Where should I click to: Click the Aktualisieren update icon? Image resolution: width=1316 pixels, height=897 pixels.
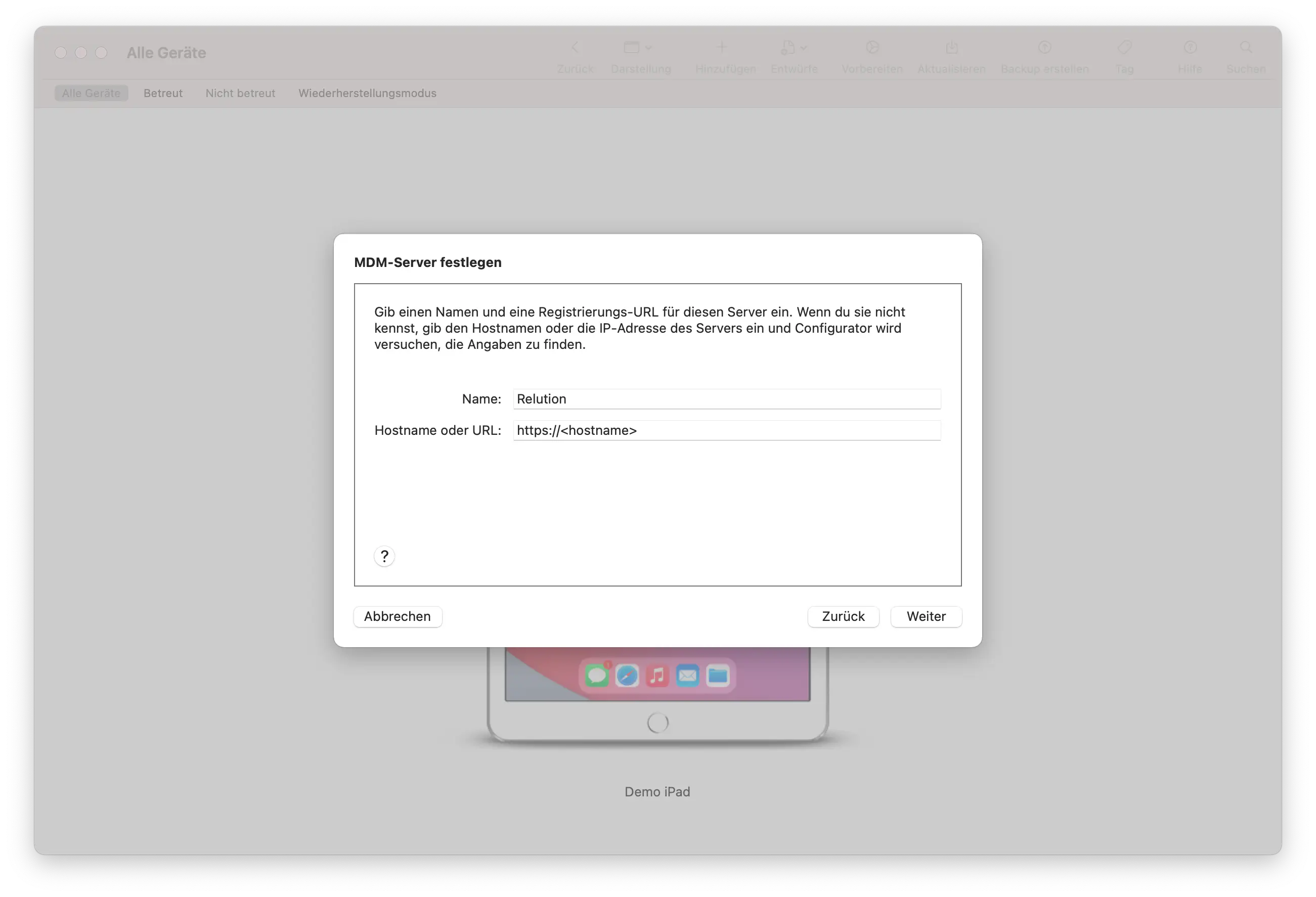coord(951,55)
